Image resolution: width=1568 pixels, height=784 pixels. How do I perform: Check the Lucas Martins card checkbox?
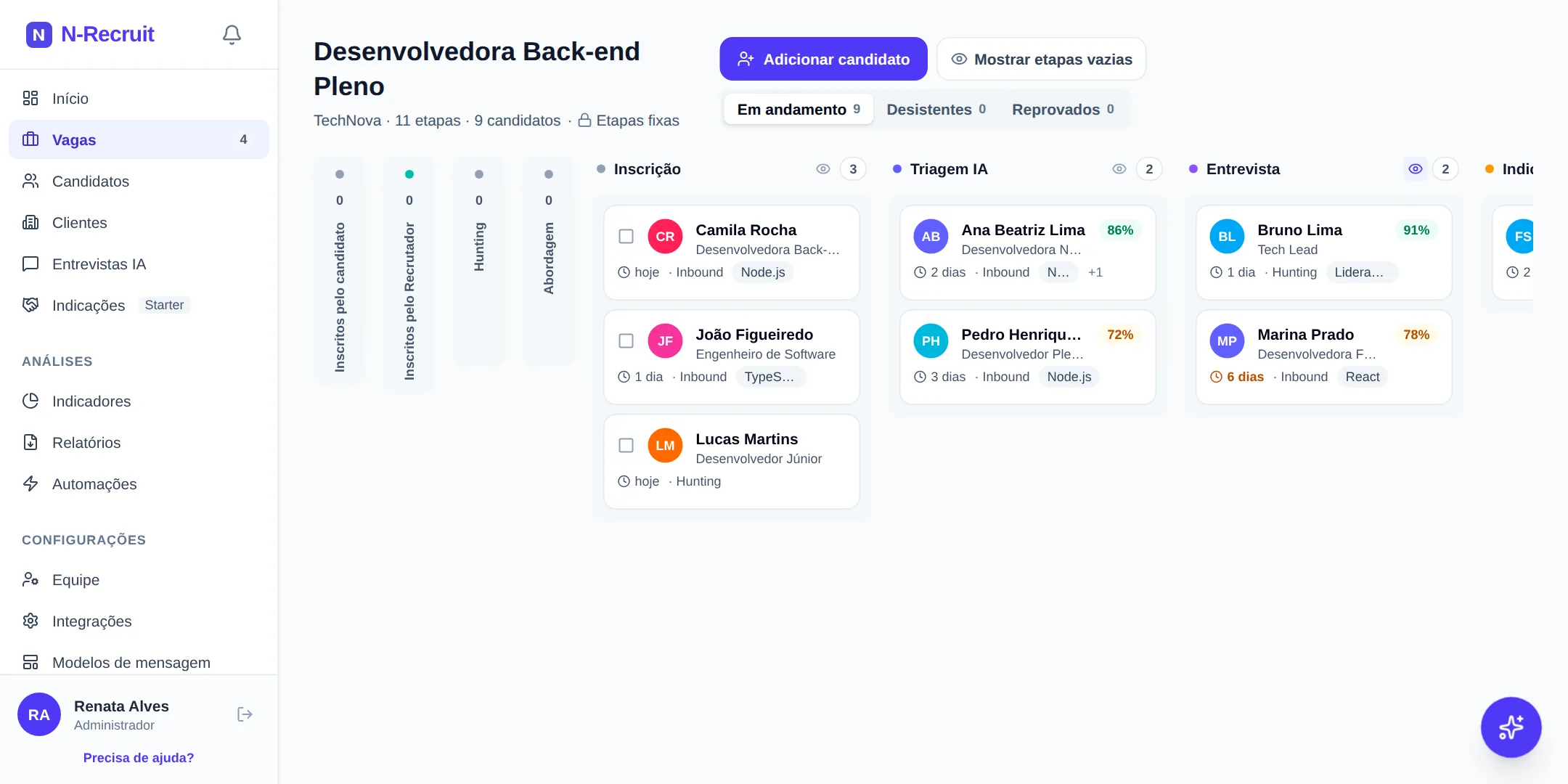point(626,446)
